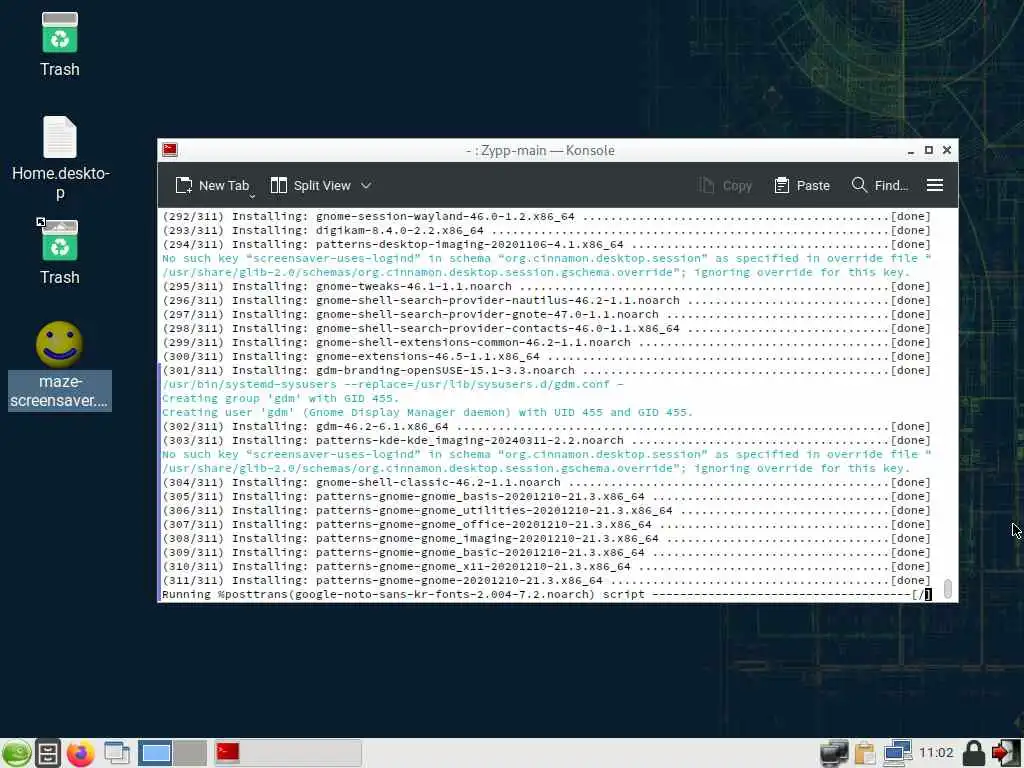Click line installing gnome-shell-classic-46.2-1.1.noarch
Screen dimensions: 1024x768
tap(546, 483)
